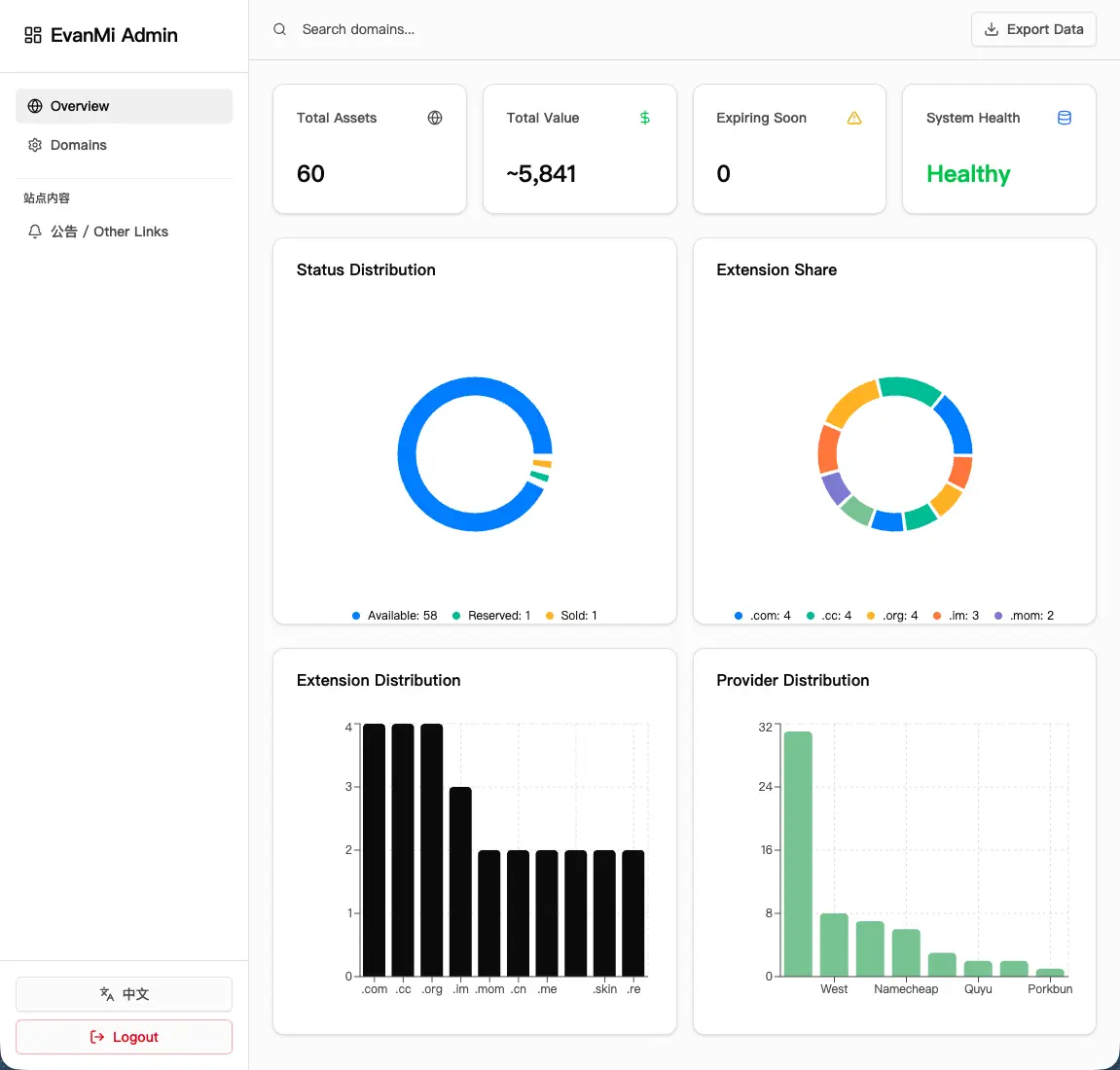
Task: Select the .com: 4 legend item
Action: pos(763,616)
